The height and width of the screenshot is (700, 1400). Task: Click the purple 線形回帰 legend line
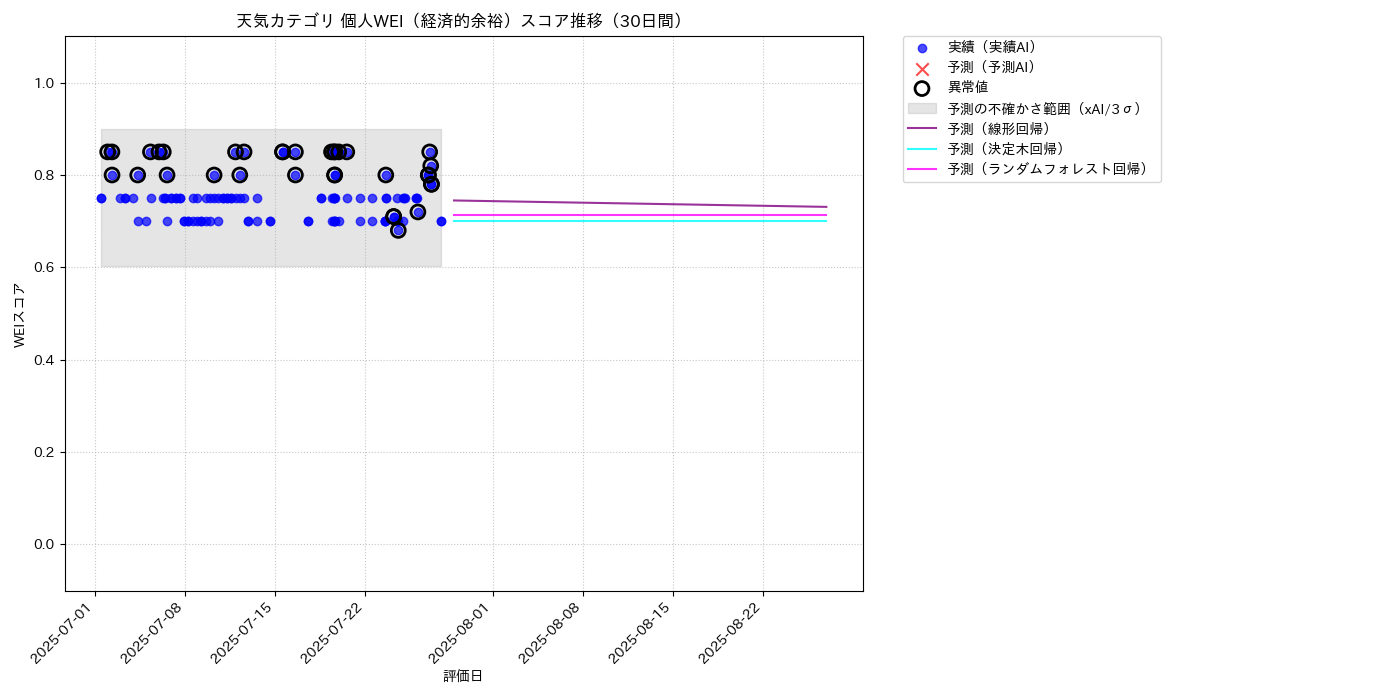coord(922,129)
